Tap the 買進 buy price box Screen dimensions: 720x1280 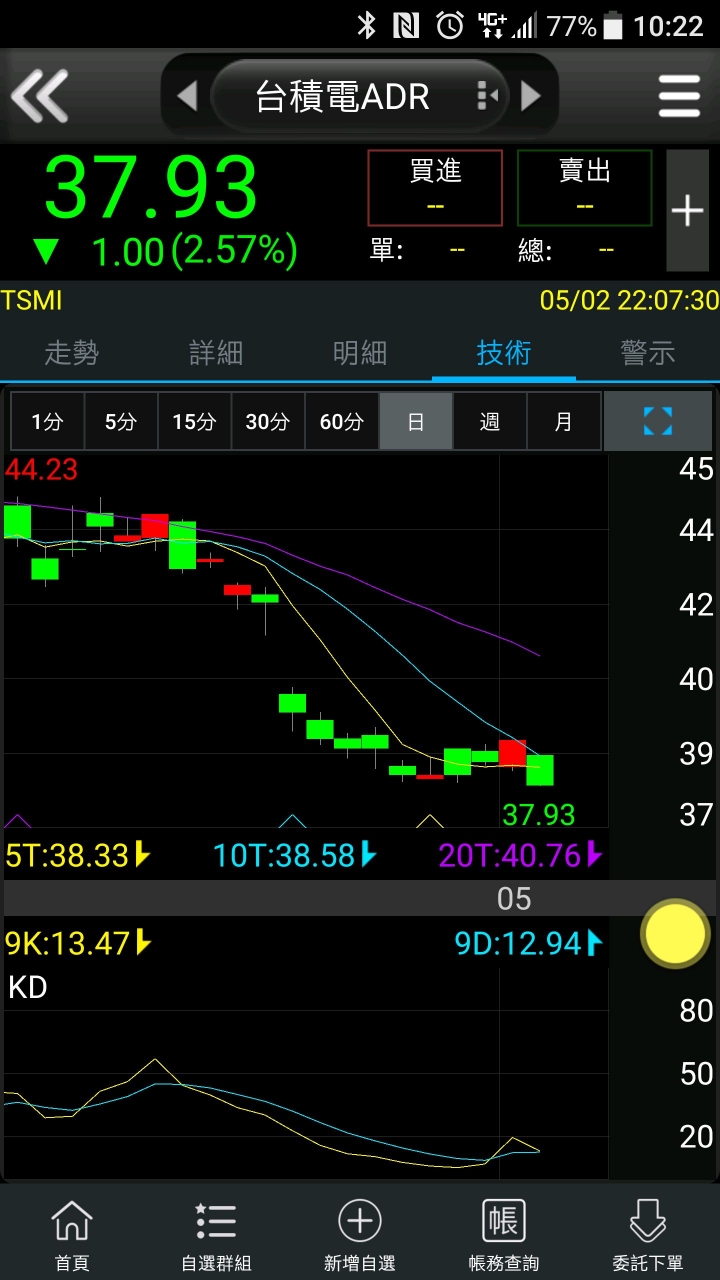click(435, 188)
